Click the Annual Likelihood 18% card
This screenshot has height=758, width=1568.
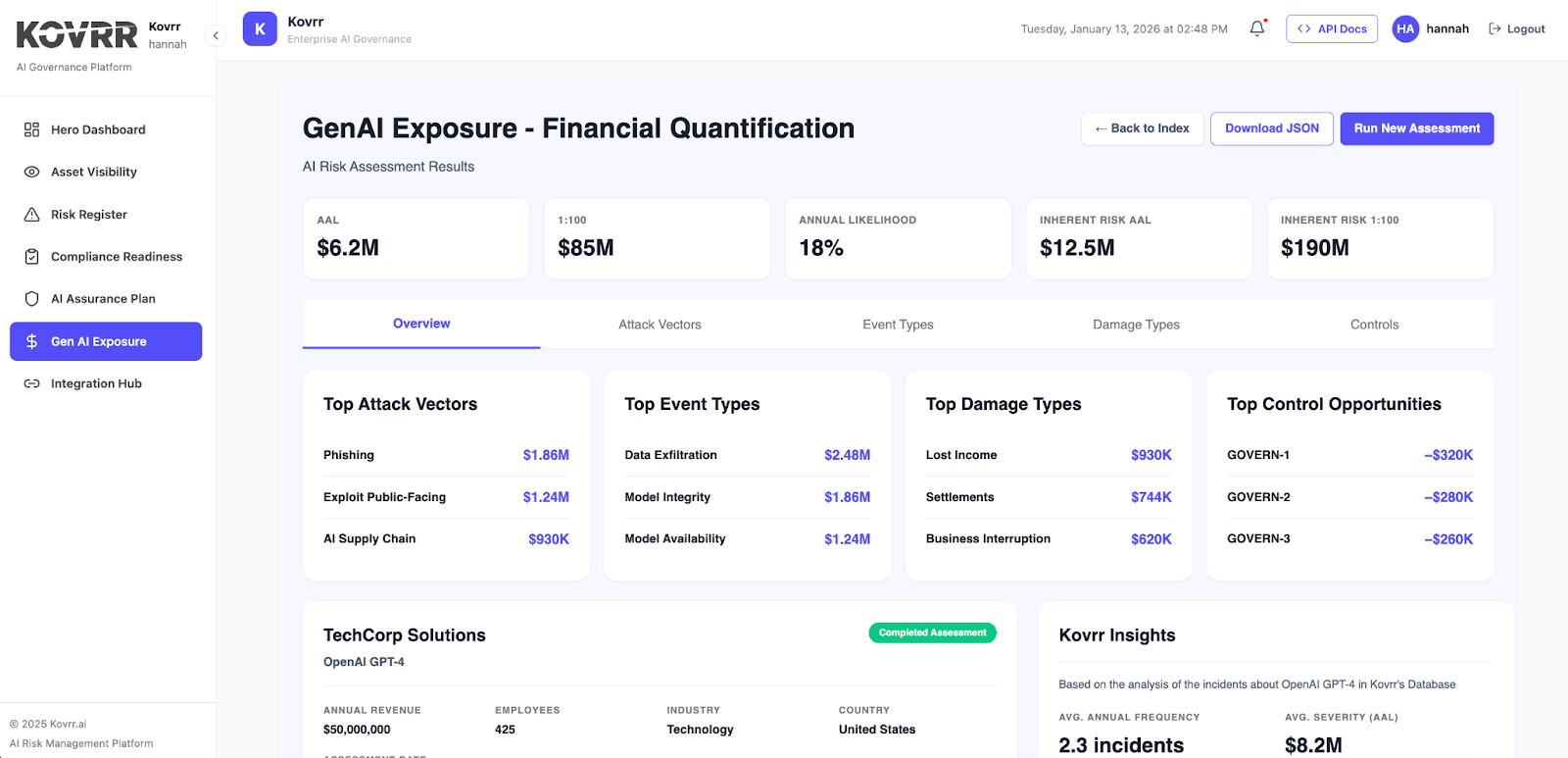tap(898, 238)
